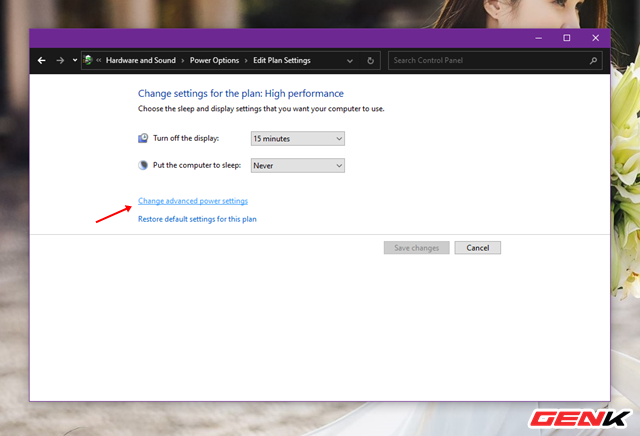Click Restore default settings for this plan
640x436 pixels.
[197, 219]
